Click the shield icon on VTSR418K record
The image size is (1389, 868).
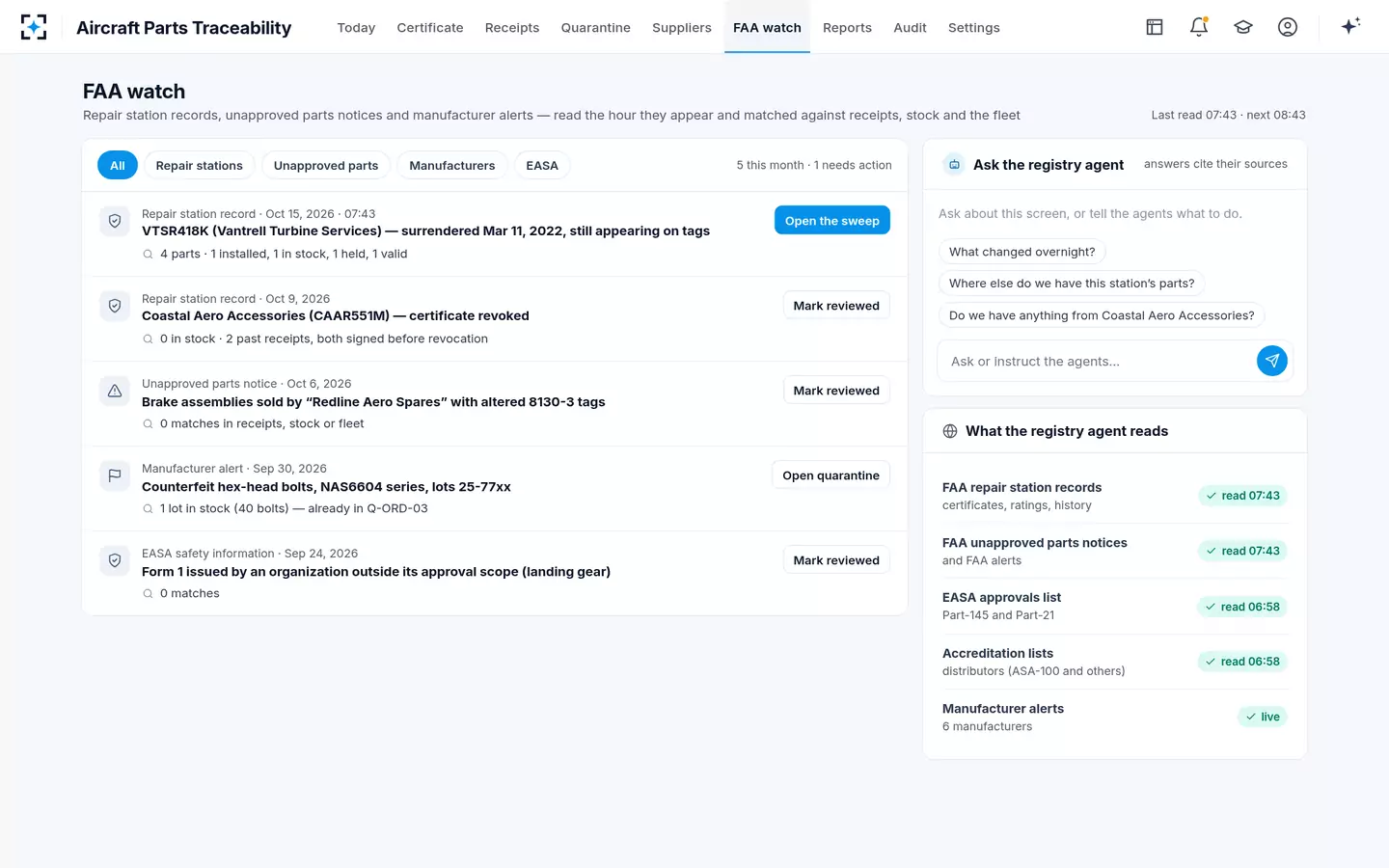[115, 222]
